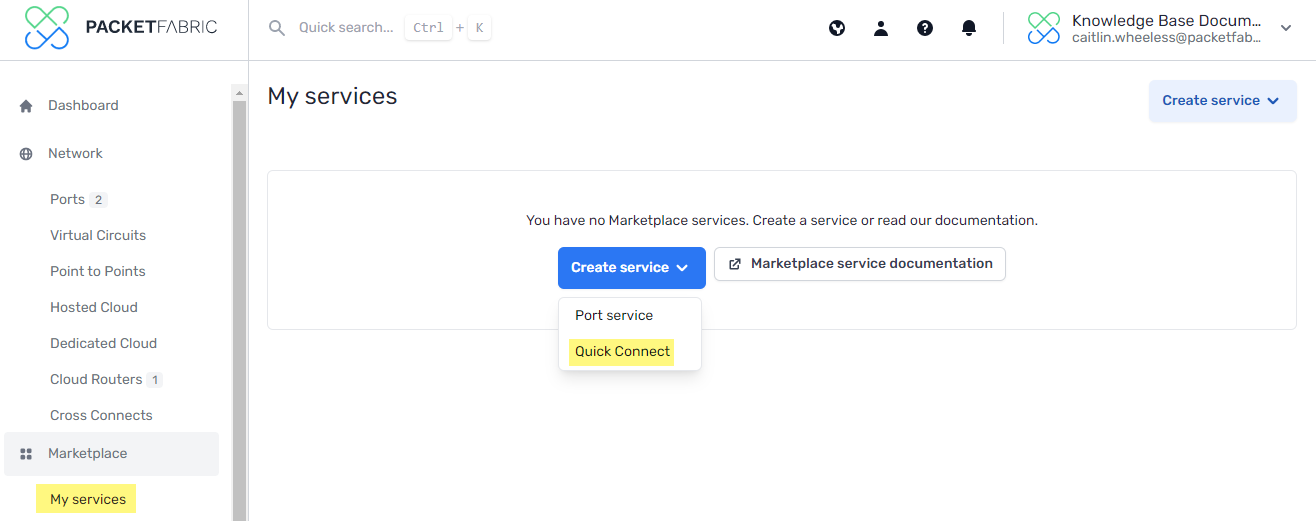Click the Ports count badge 2
1316x521 pixels.
tap(98, 200)
